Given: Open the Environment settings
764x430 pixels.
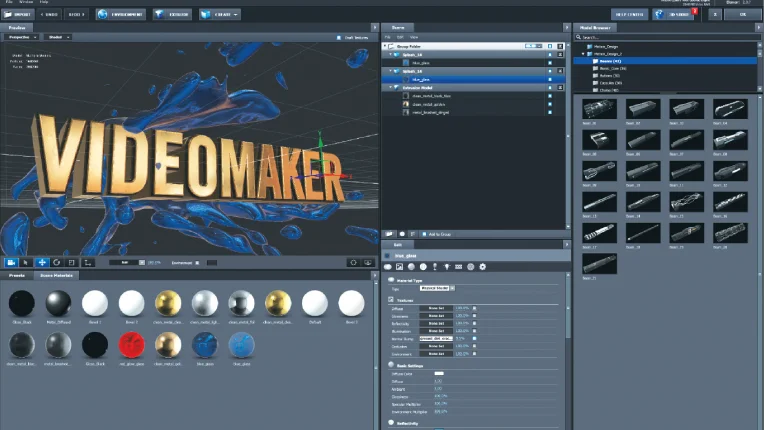Looking at the screenshot, I should (x=121, y=15).
